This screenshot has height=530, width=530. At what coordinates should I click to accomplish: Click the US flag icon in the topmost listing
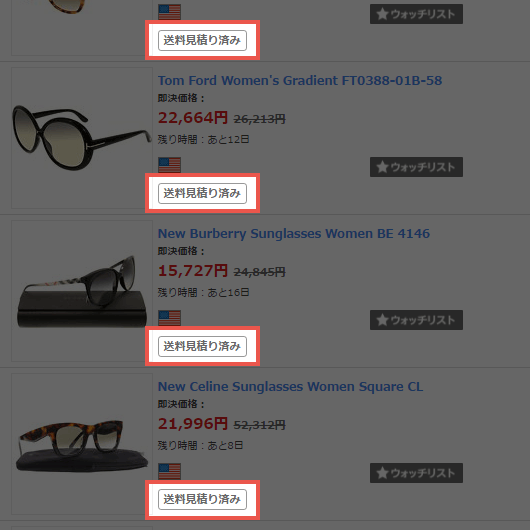pyautogui.click(x=169, y=12)
